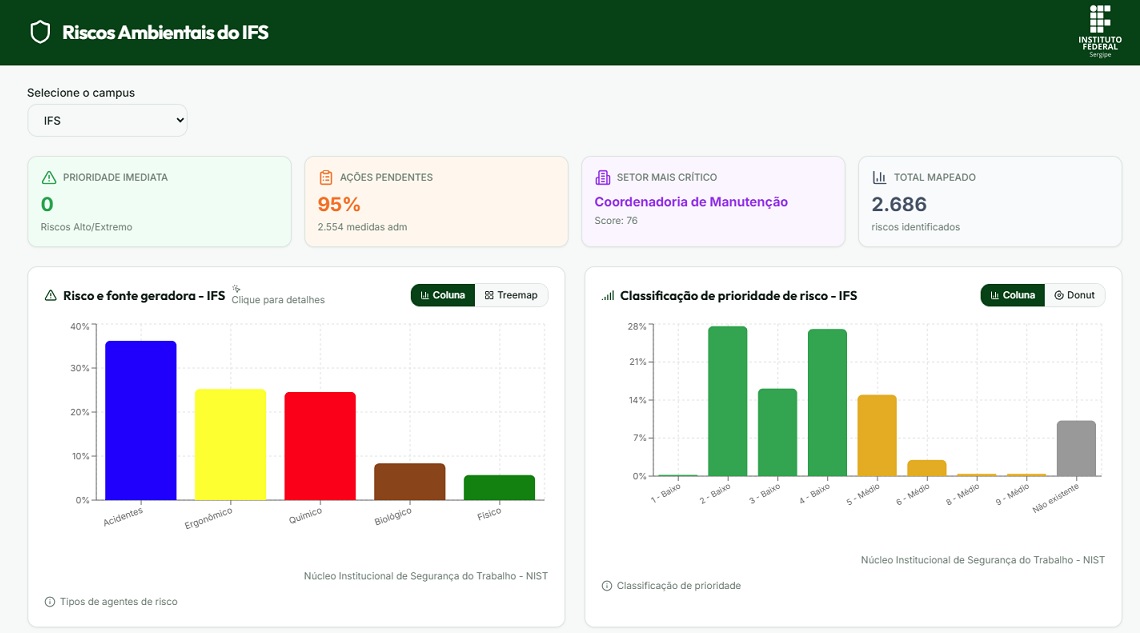Viewport: 1140px width, 633px height.
Task: Click info icon beside Classificação de prioridade
Action: 607,586
